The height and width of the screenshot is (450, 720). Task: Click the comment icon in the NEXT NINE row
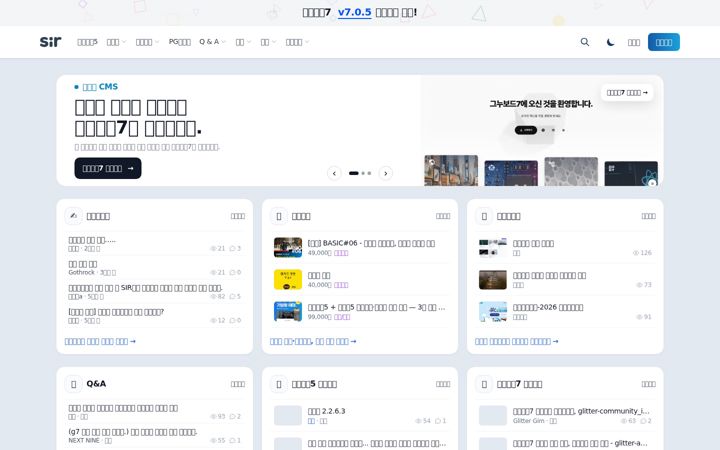pyautogui.click(x=232, y=440)
